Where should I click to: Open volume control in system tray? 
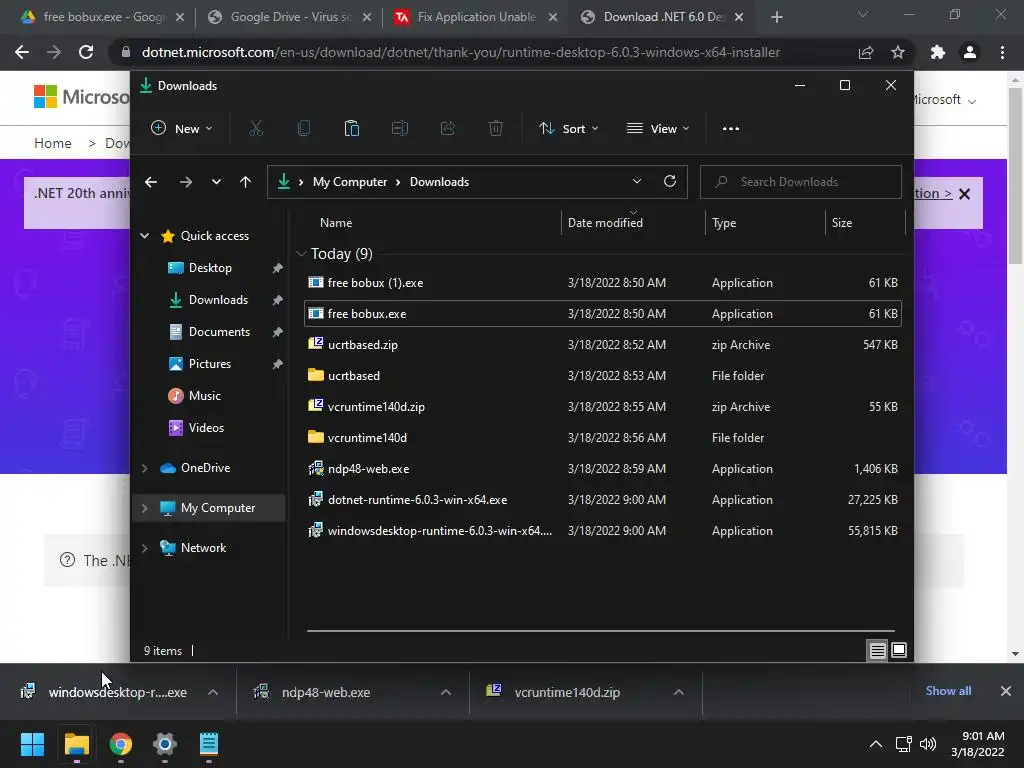pyautogui.click(x=927, y=744)
